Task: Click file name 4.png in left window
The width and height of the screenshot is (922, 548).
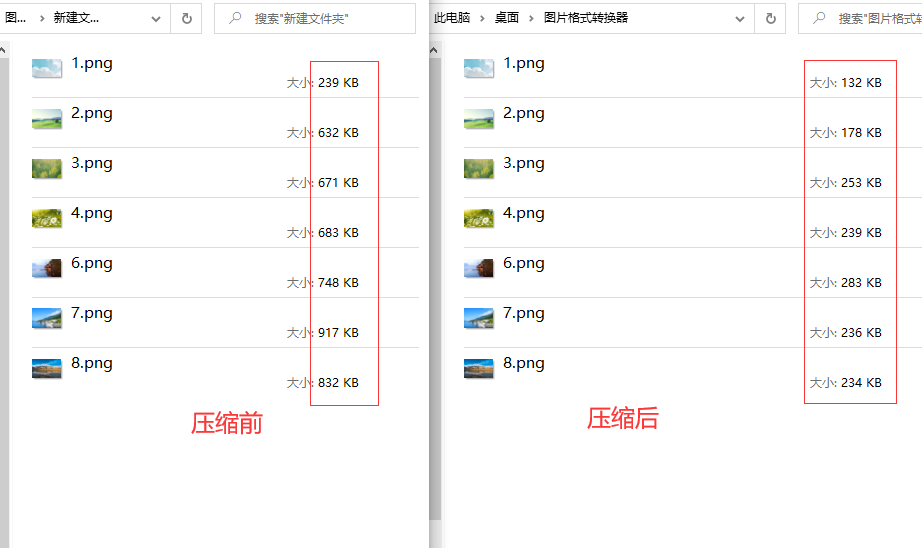Action: pyautogui.click(x=92, y=213)
